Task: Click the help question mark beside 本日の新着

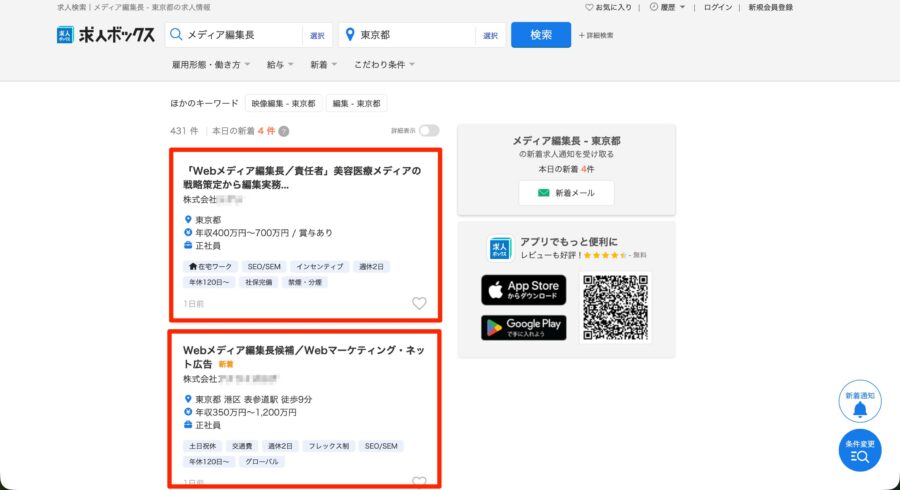Action: [284, 131]
